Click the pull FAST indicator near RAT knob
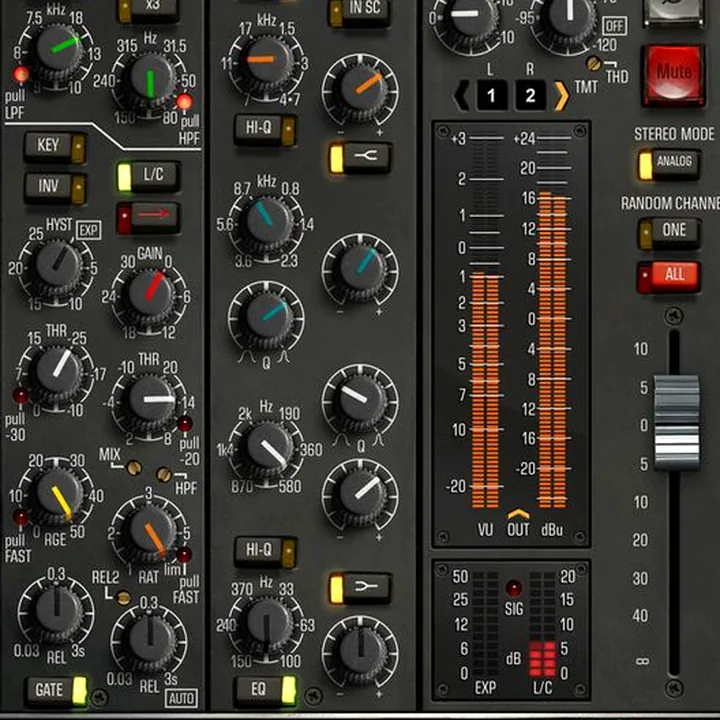The height and width of the screenshot is (720, 720). coord(184,555)
